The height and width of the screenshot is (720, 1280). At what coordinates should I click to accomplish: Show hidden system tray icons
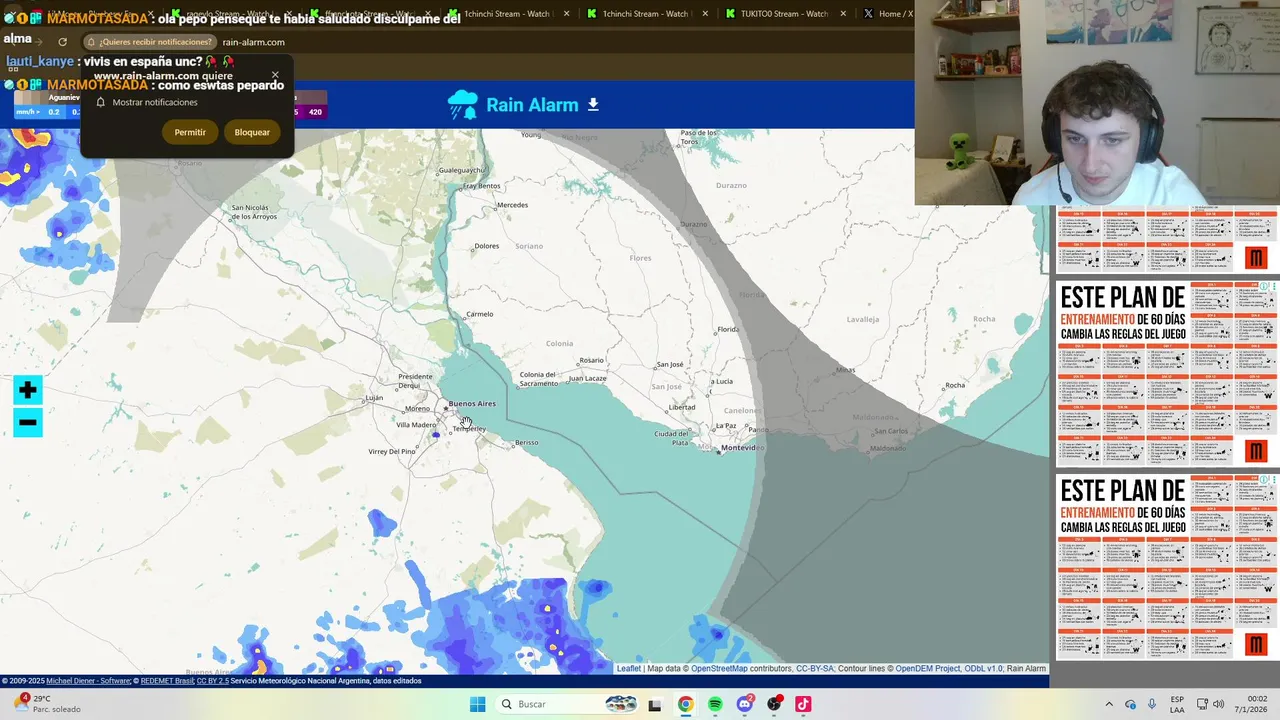[1108, 704]
